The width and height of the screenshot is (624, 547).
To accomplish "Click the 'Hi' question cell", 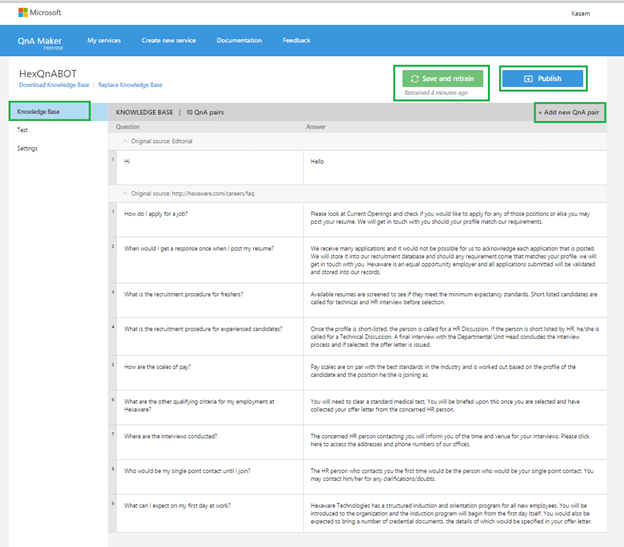I will [x=210, y=167].
